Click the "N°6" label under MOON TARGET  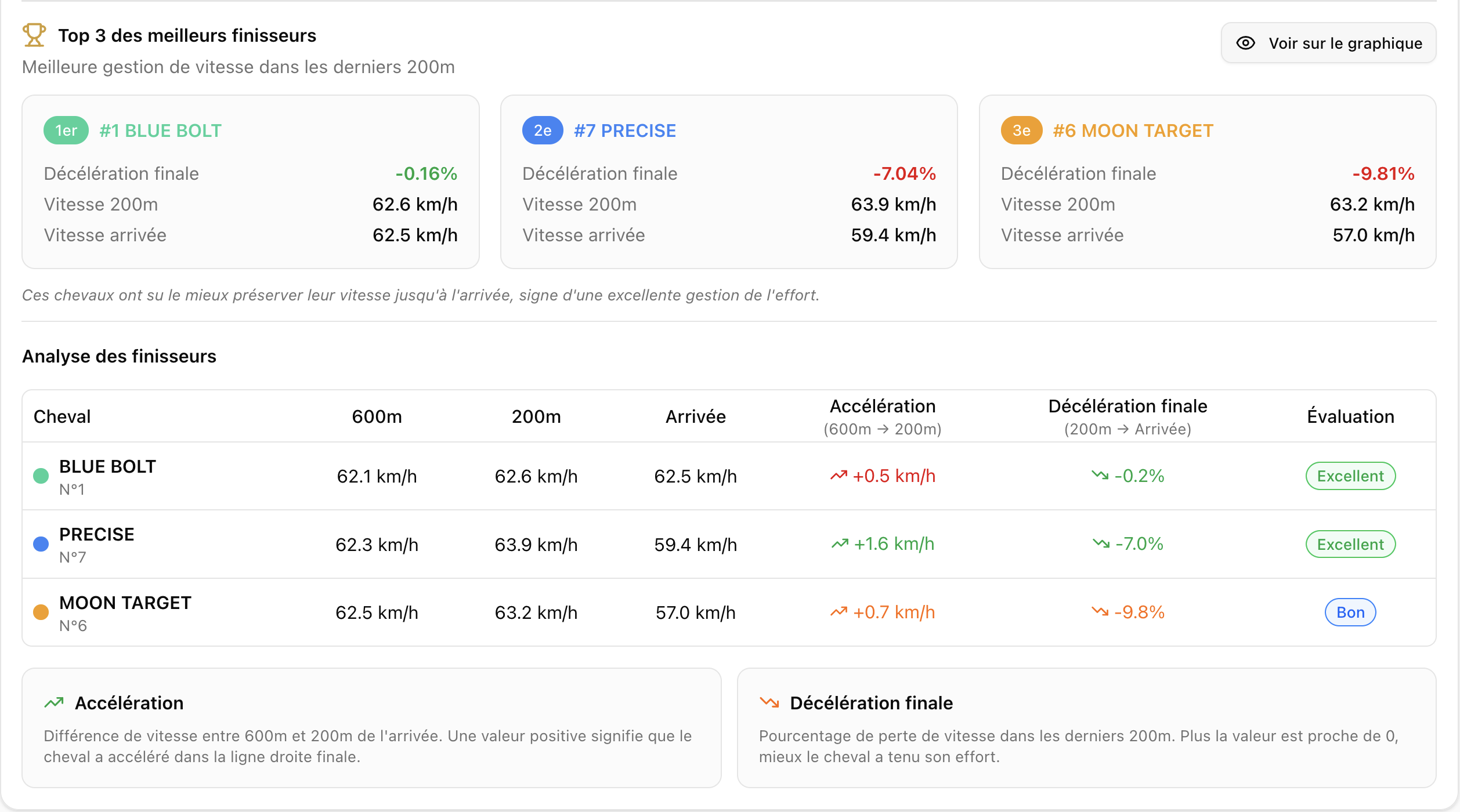pos(73,626)
